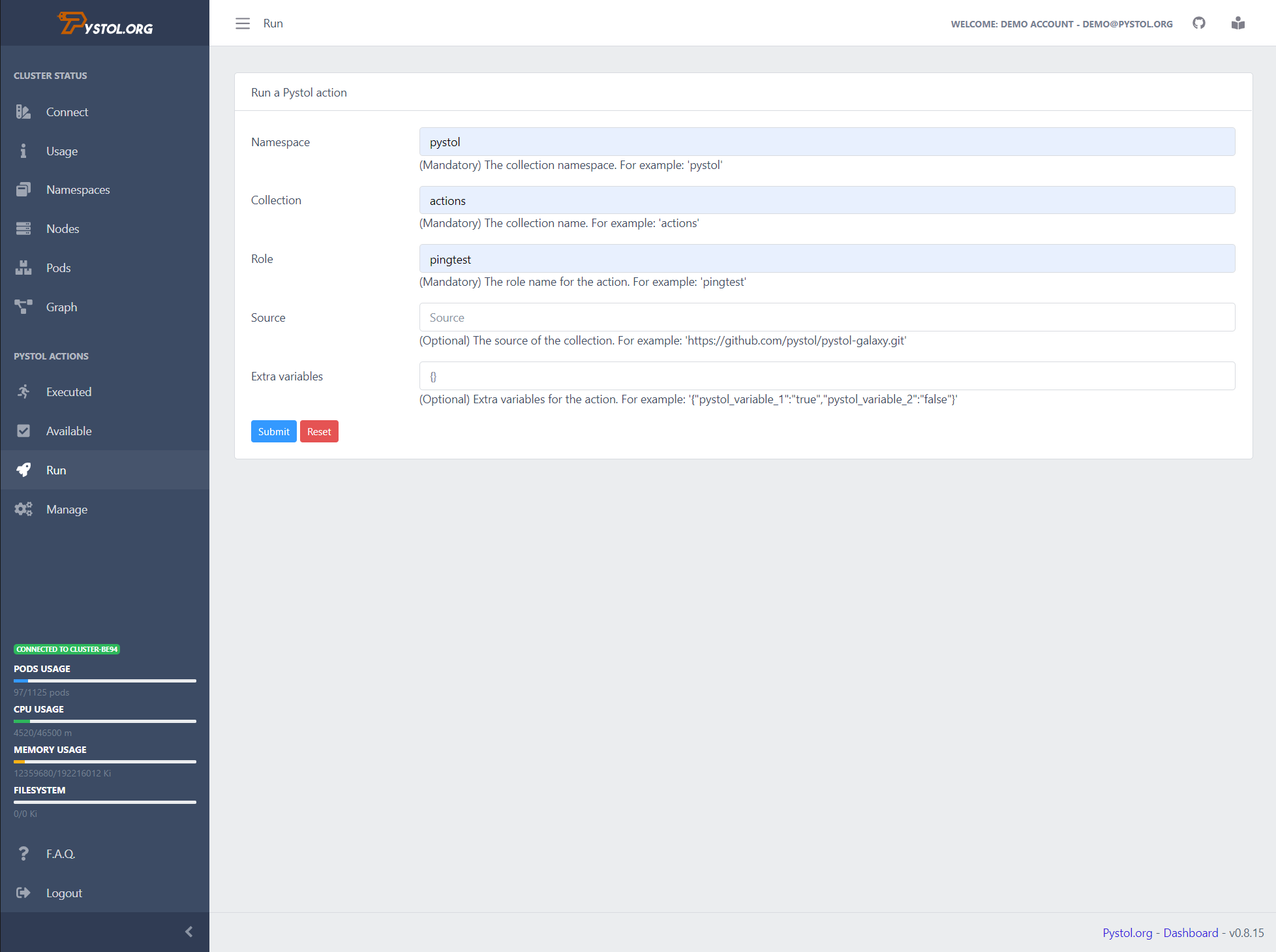Click into the Extra variables field
Viewport: 1276px width, 952px height.
coord(827,376)
